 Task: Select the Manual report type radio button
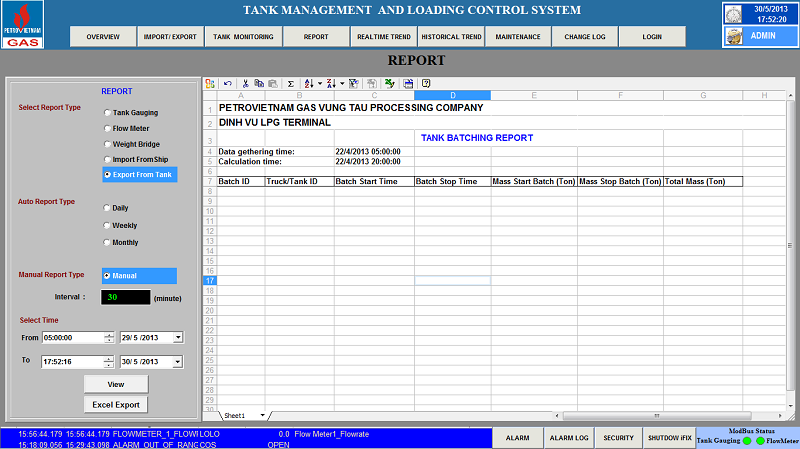(x=107, y=276)
